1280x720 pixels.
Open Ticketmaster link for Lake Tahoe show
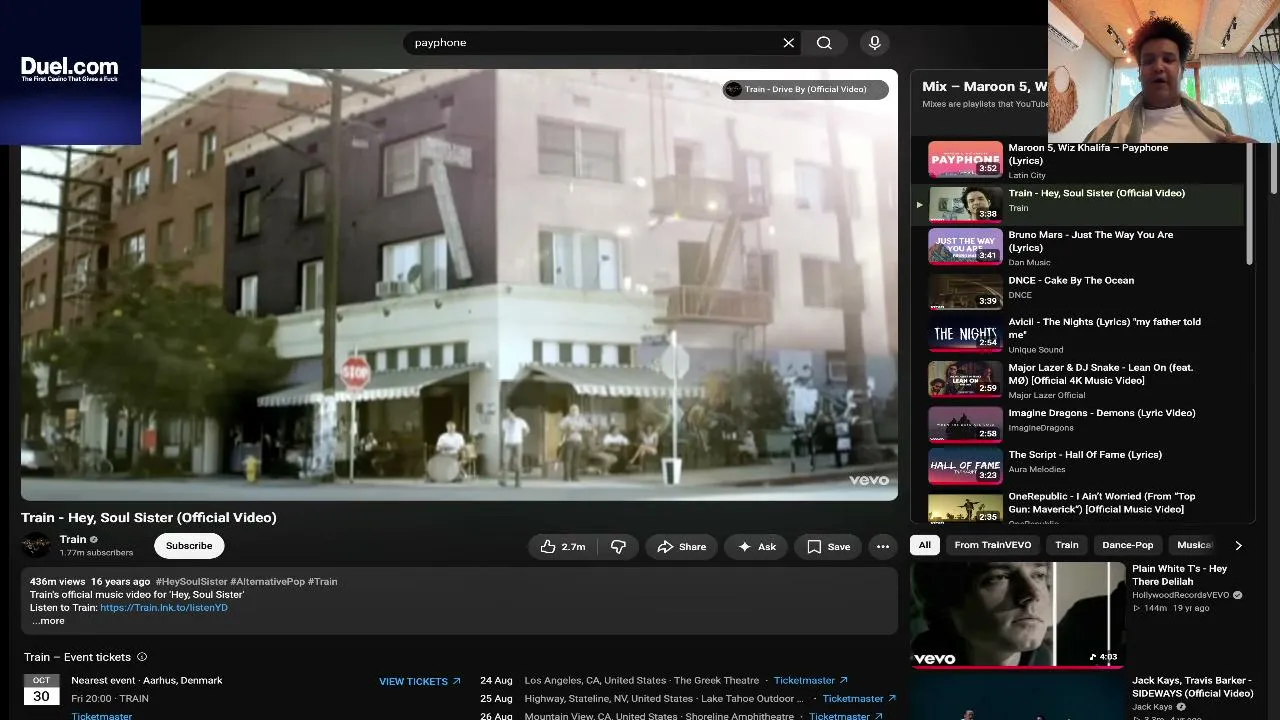pyautogui.click(x=860, y=698)
